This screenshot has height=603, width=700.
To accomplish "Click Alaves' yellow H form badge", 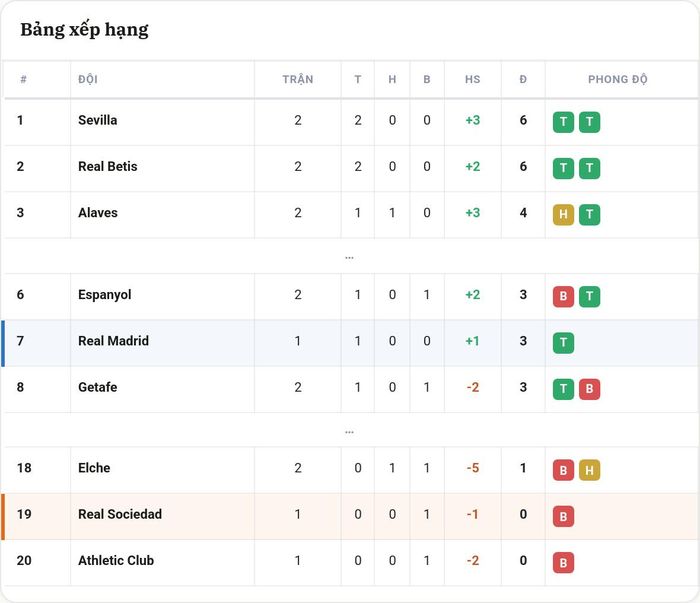I will coord(563,215).
